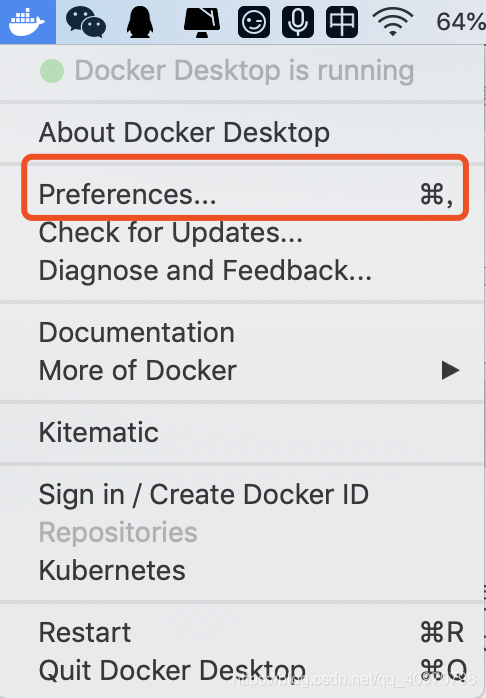Click the QQ penguin icon in menu bar

140,22
